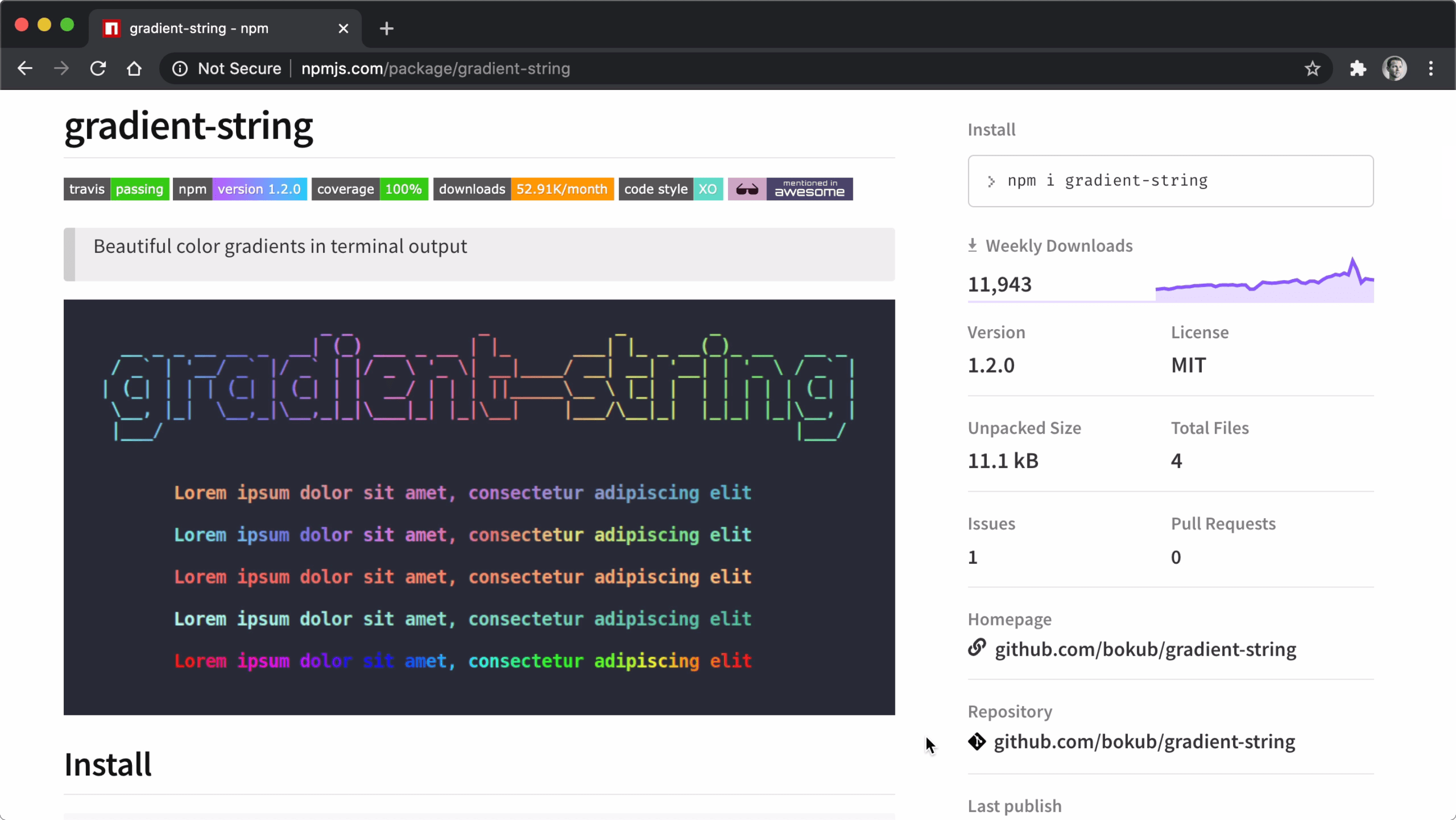Click the Beautiful color gradients description text
The width and height of the screenshot is (1456, 820).
280,246
